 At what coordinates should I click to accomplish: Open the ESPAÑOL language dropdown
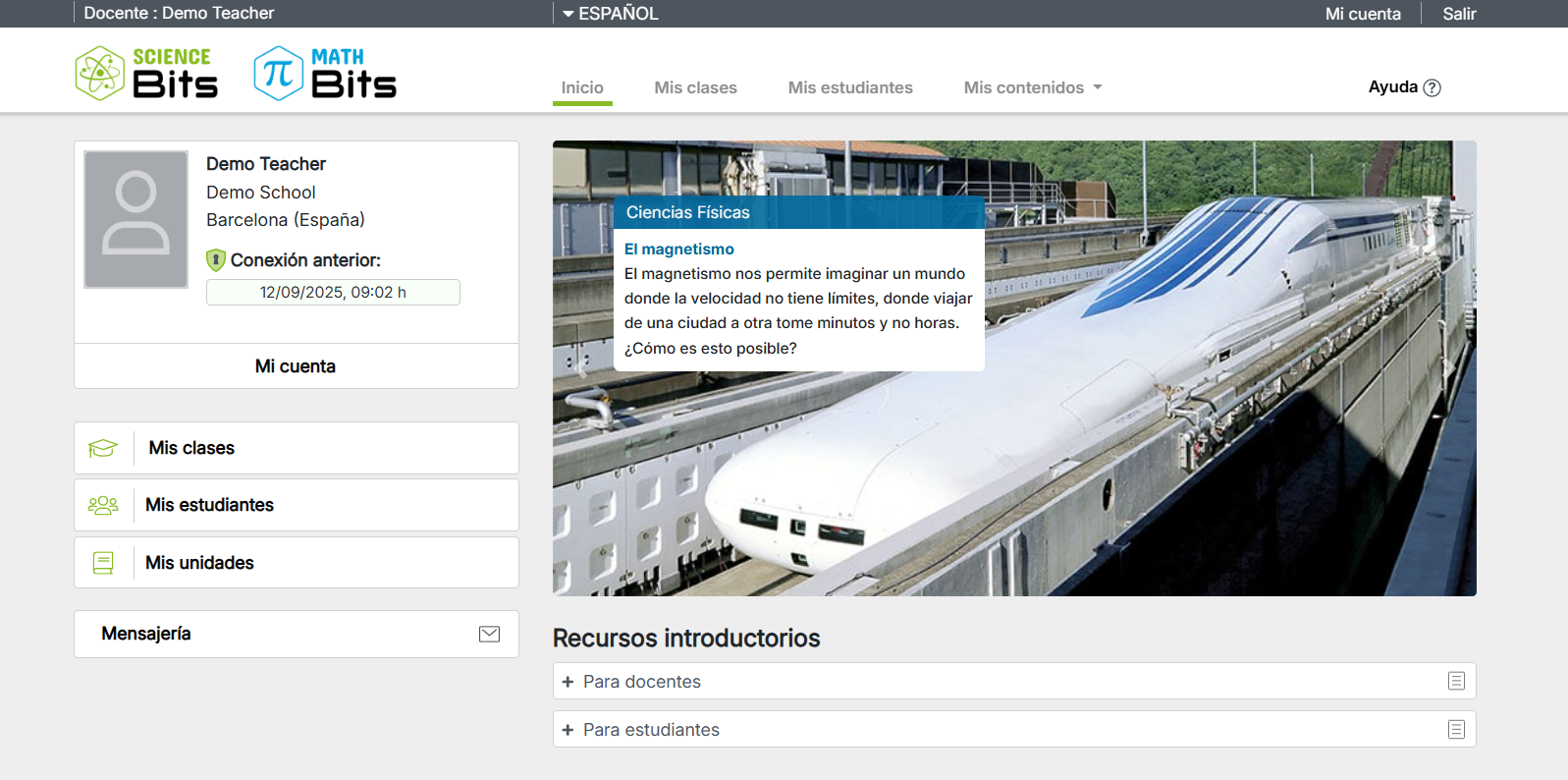(x=611, y=14)
